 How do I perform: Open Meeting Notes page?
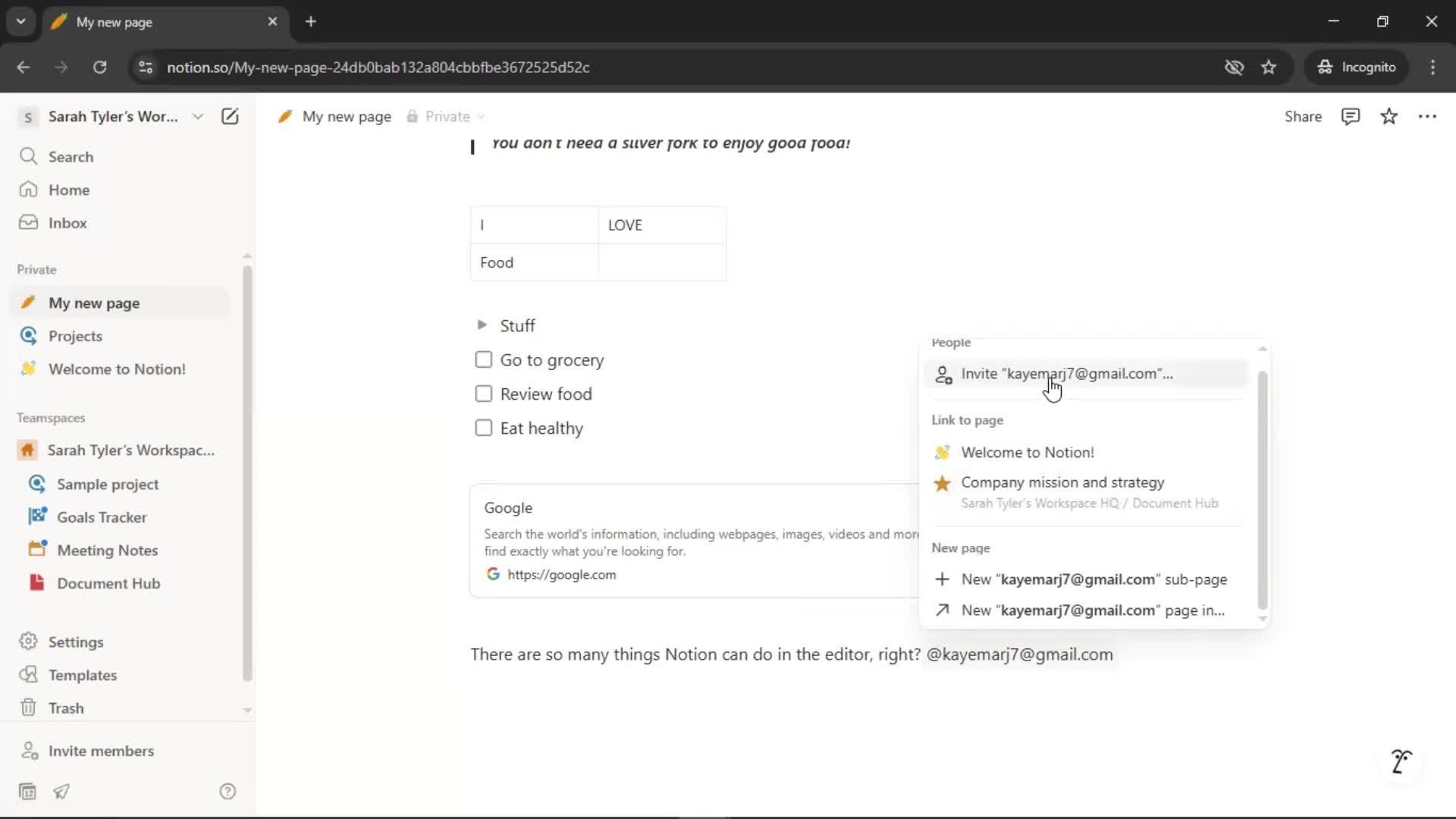point(120,550)
